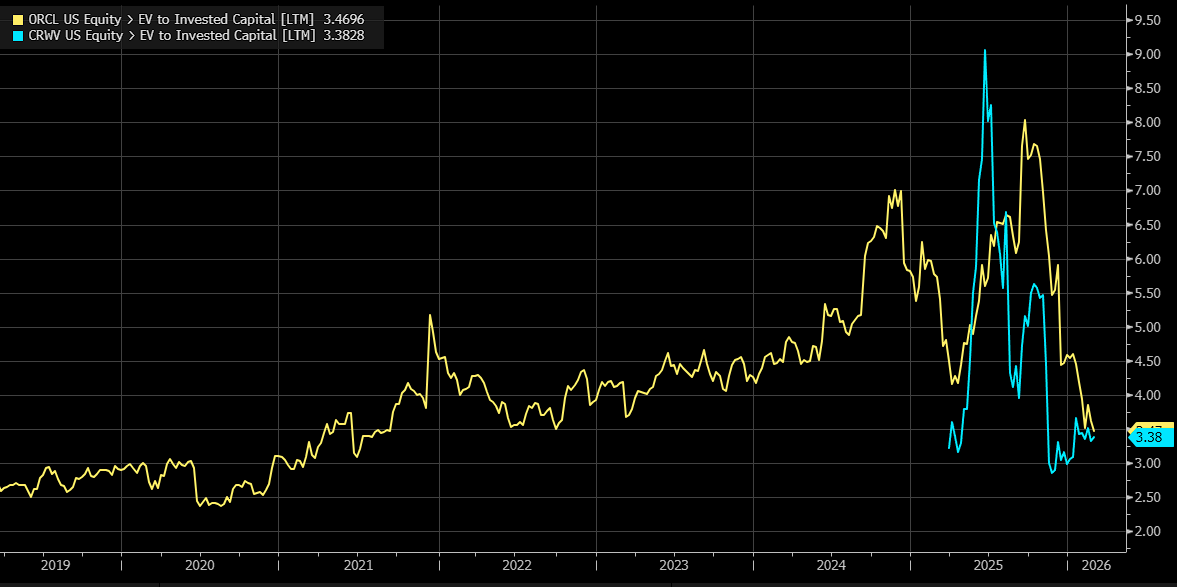Click the 2.50 value on the price axis

[1149, 498]
